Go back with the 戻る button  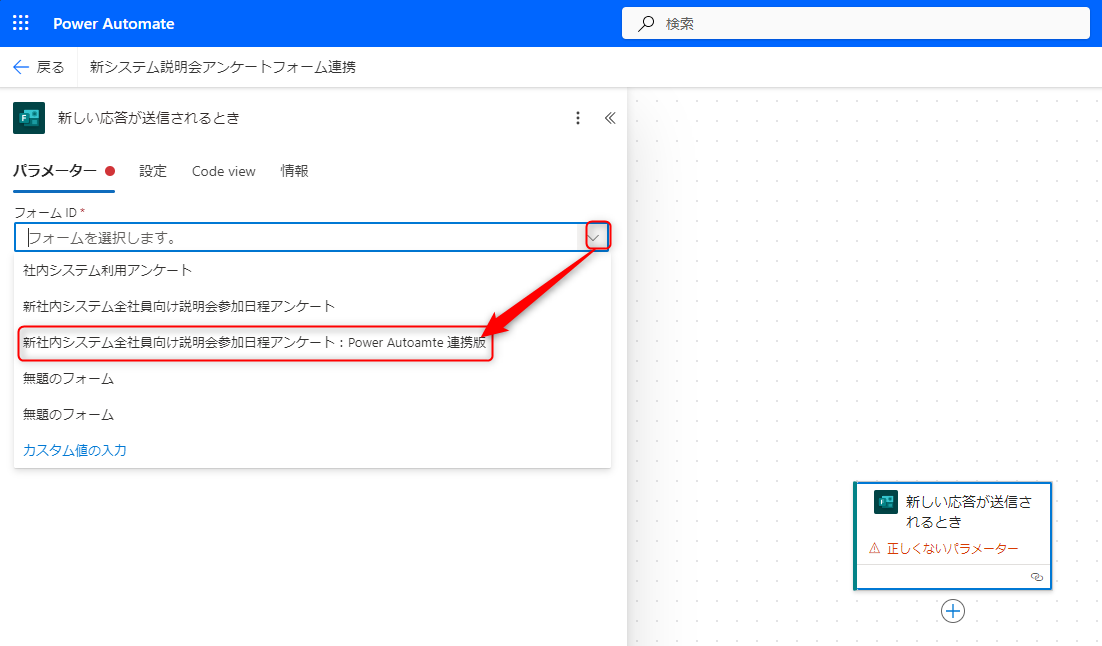pos(39,67)
